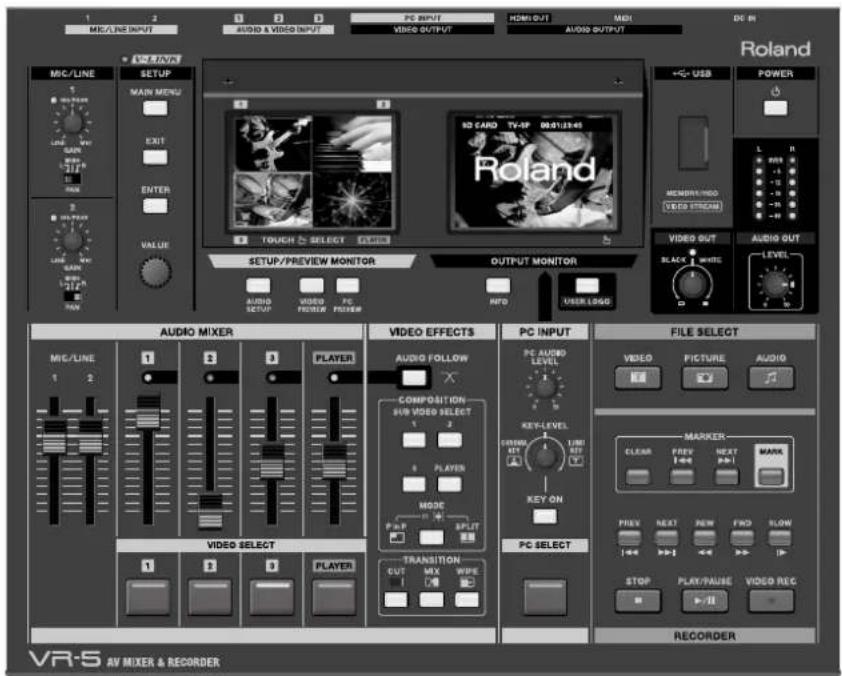Click the MAIN MENU button in Setup
Viewport: 842px width, 676px height.
point(155,108)
